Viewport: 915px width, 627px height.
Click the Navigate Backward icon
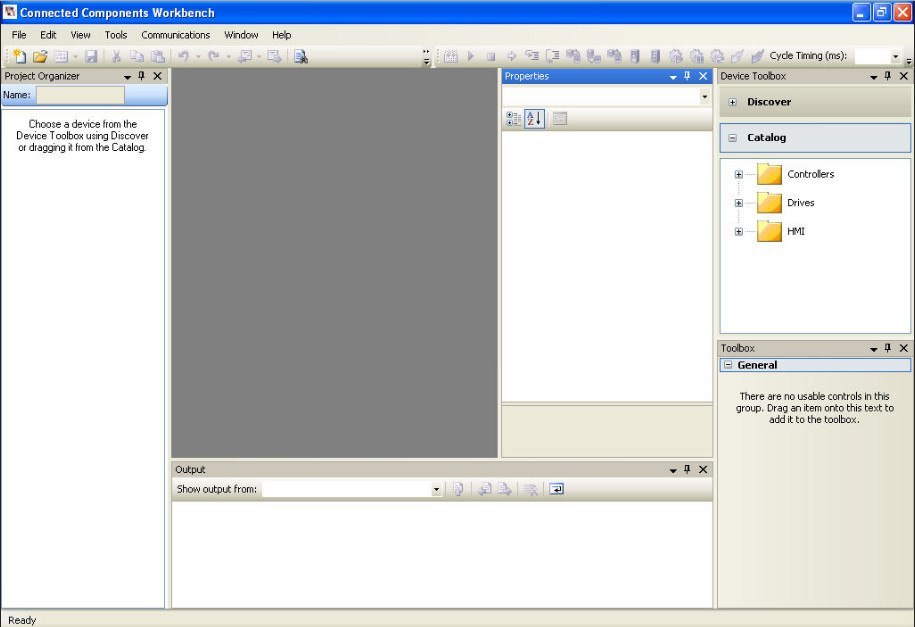245,56
